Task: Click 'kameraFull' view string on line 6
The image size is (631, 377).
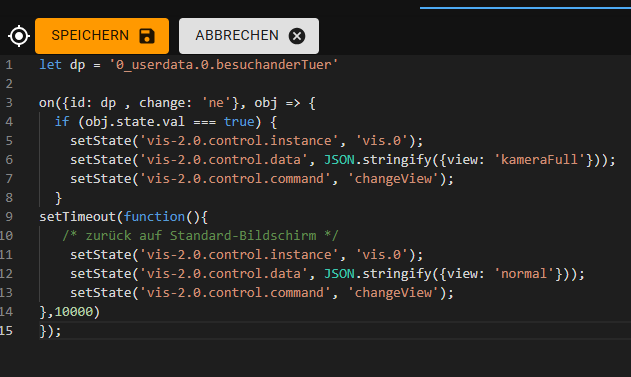Action: tap(539, 160)
